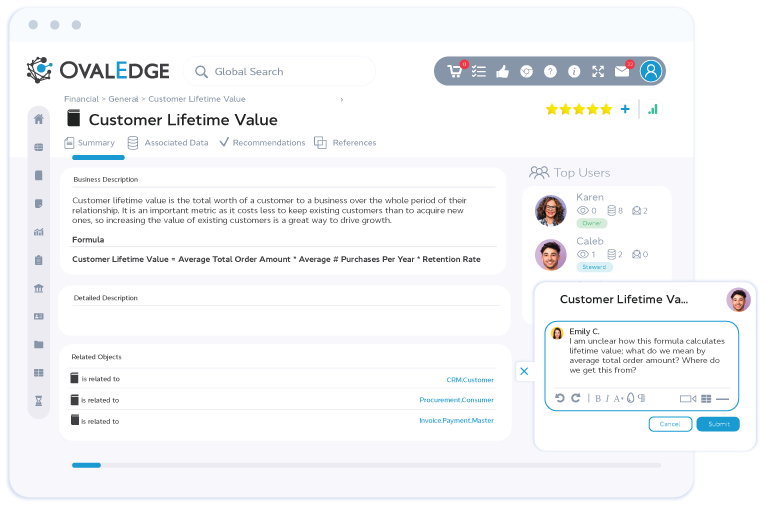Click the Customer Lifetime Value breadcrumb
The image size is (765, 505).
197,99
